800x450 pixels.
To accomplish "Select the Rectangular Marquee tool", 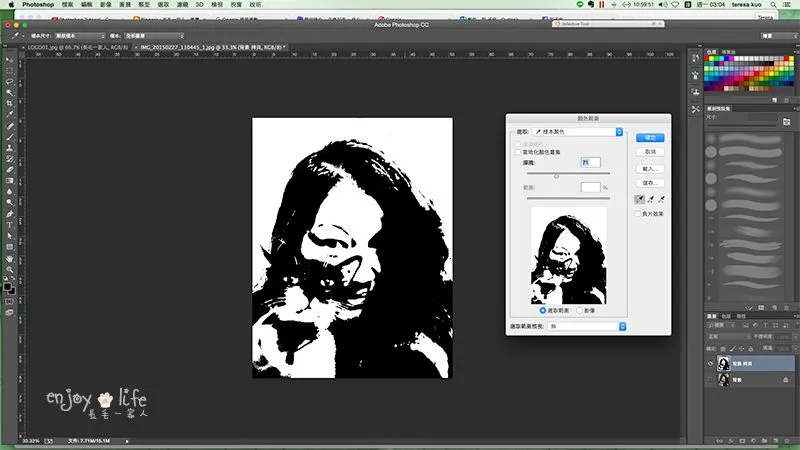I will [10, 71].
